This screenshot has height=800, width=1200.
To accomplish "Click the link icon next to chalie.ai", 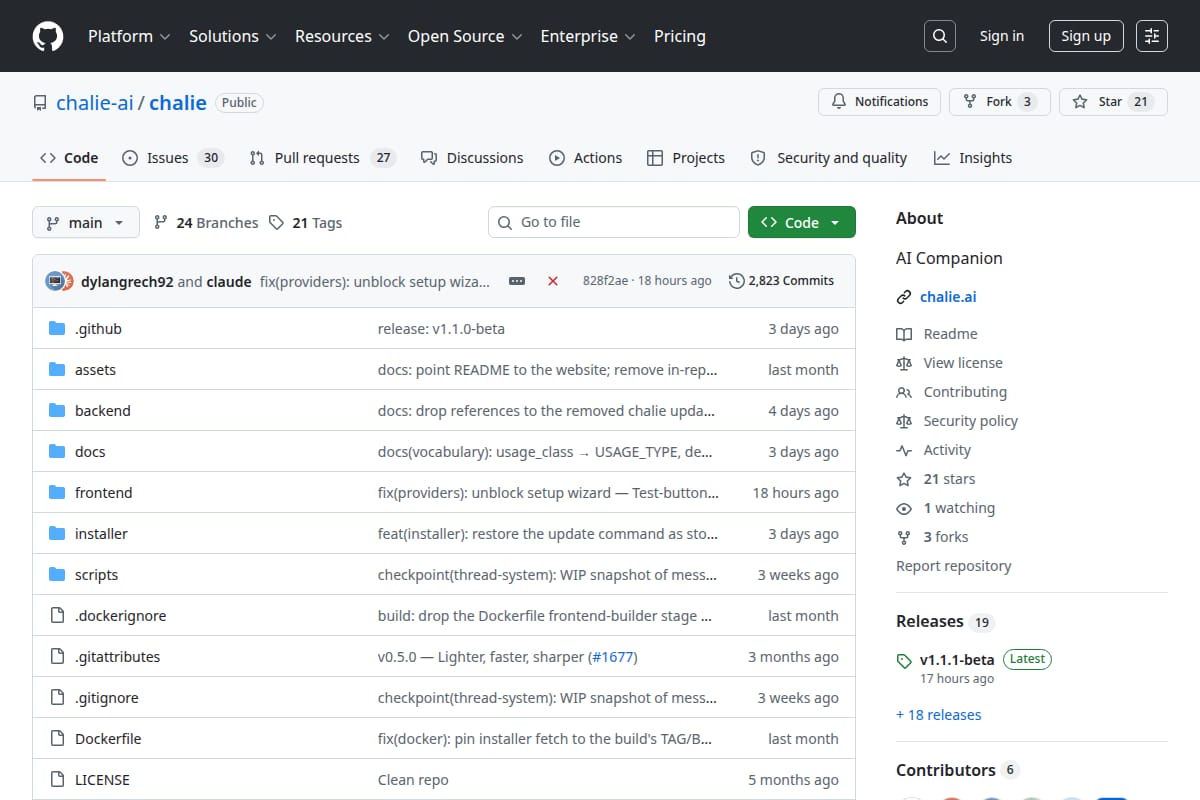I will pyautogui.click(x=904, y=297).
